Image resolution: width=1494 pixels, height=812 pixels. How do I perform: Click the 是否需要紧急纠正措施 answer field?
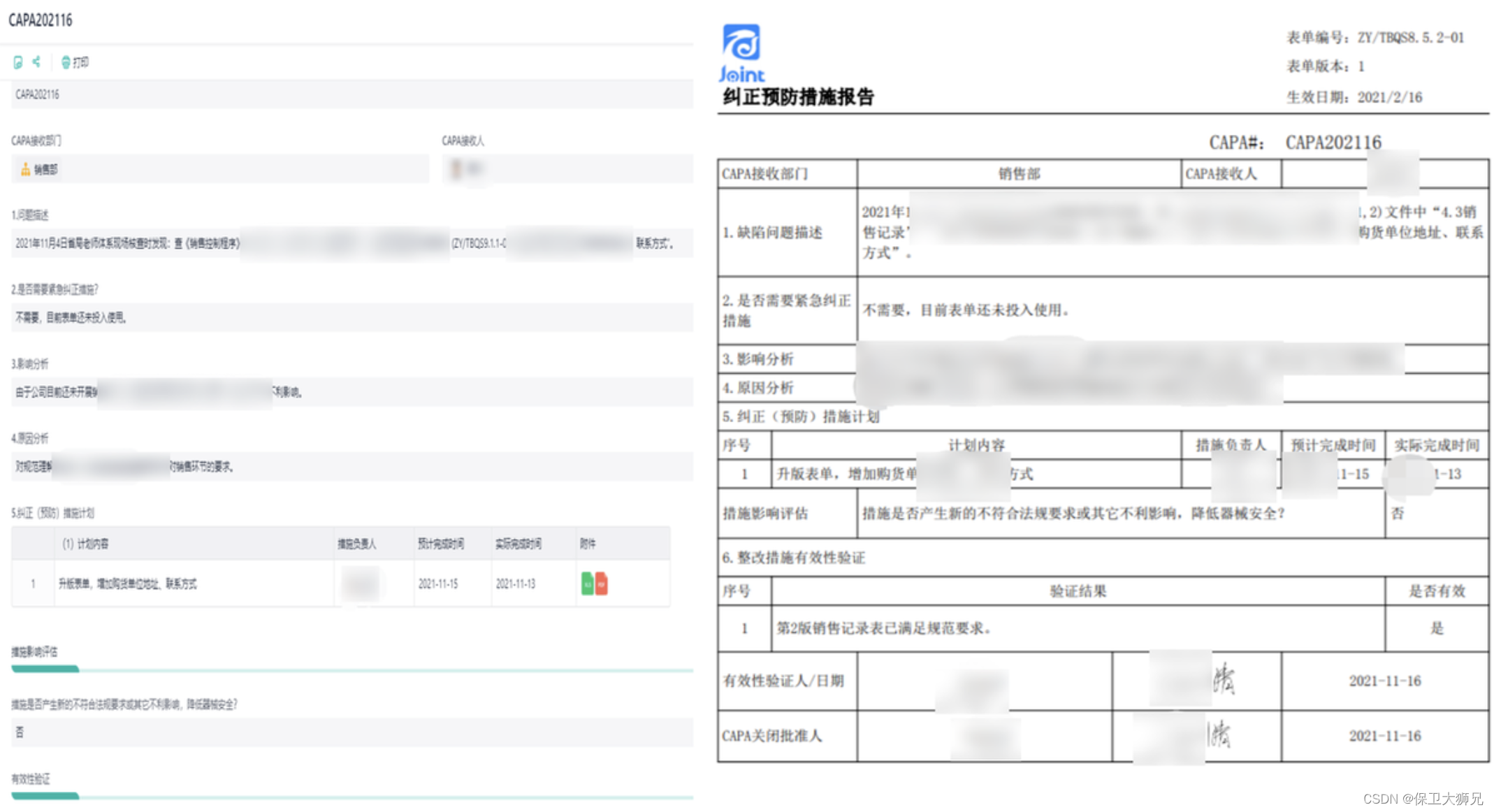[349, 317]
